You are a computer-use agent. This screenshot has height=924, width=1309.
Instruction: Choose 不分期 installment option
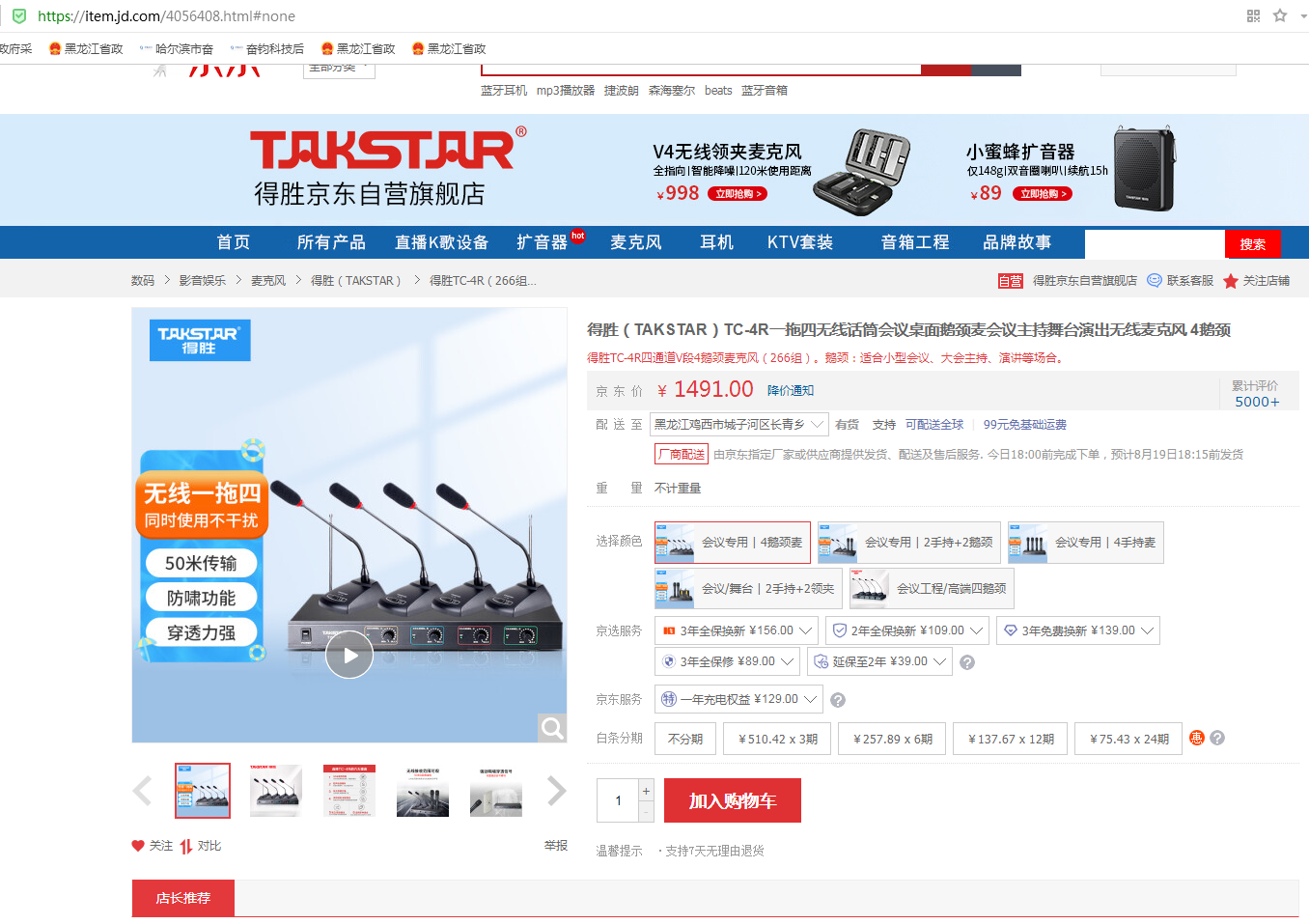(685, 739)
